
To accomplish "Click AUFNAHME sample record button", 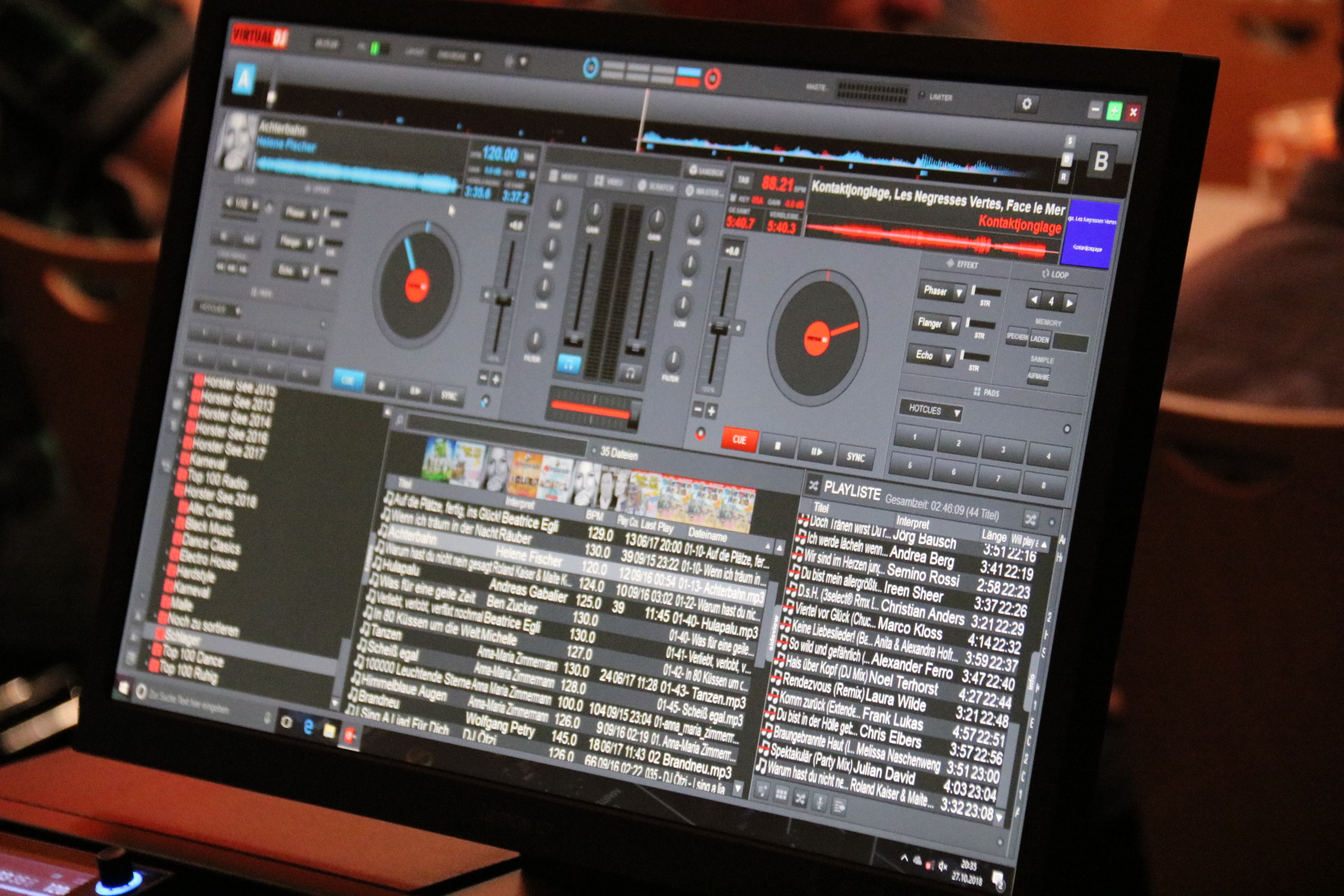I will click(x=1038, y=376).
